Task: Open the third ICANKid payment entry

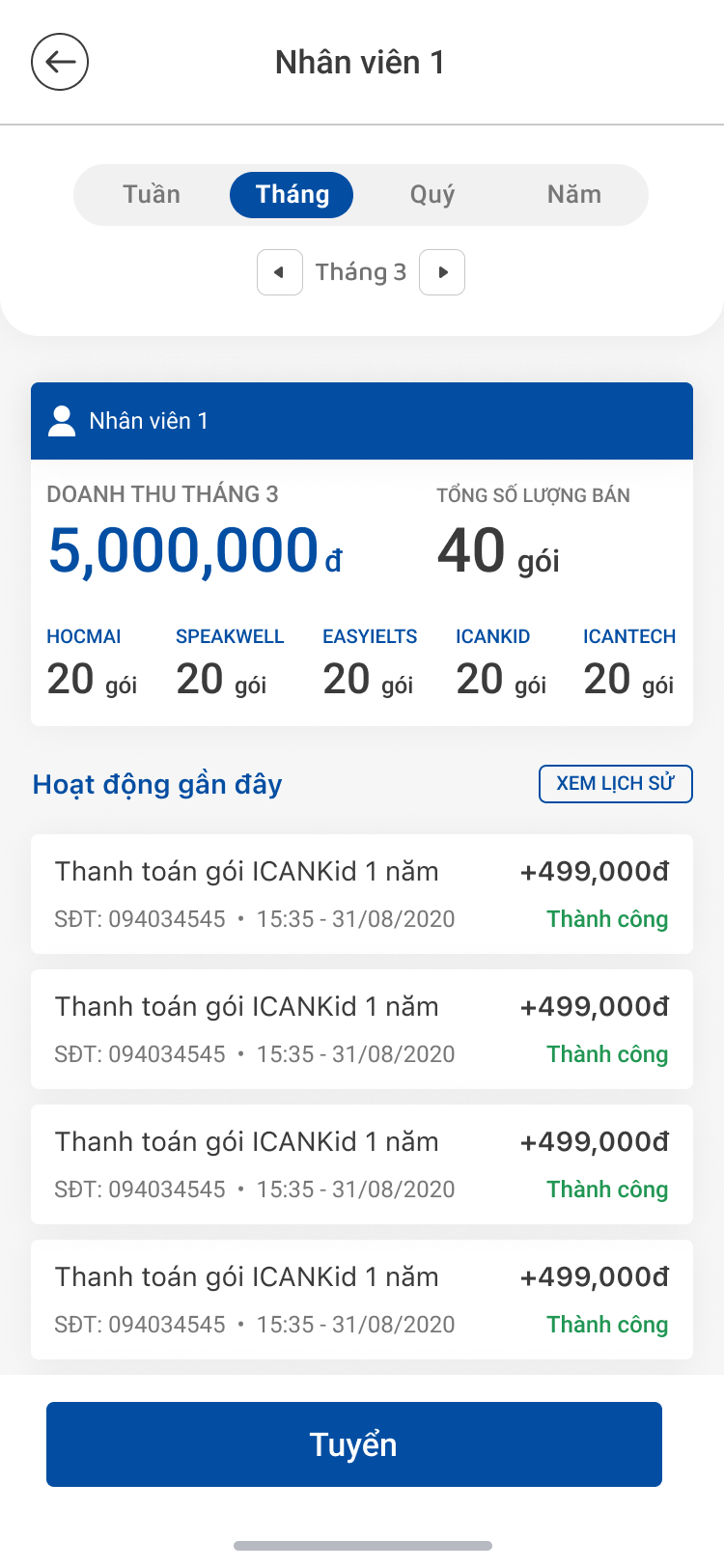Action: click(x=362, y=1164)
